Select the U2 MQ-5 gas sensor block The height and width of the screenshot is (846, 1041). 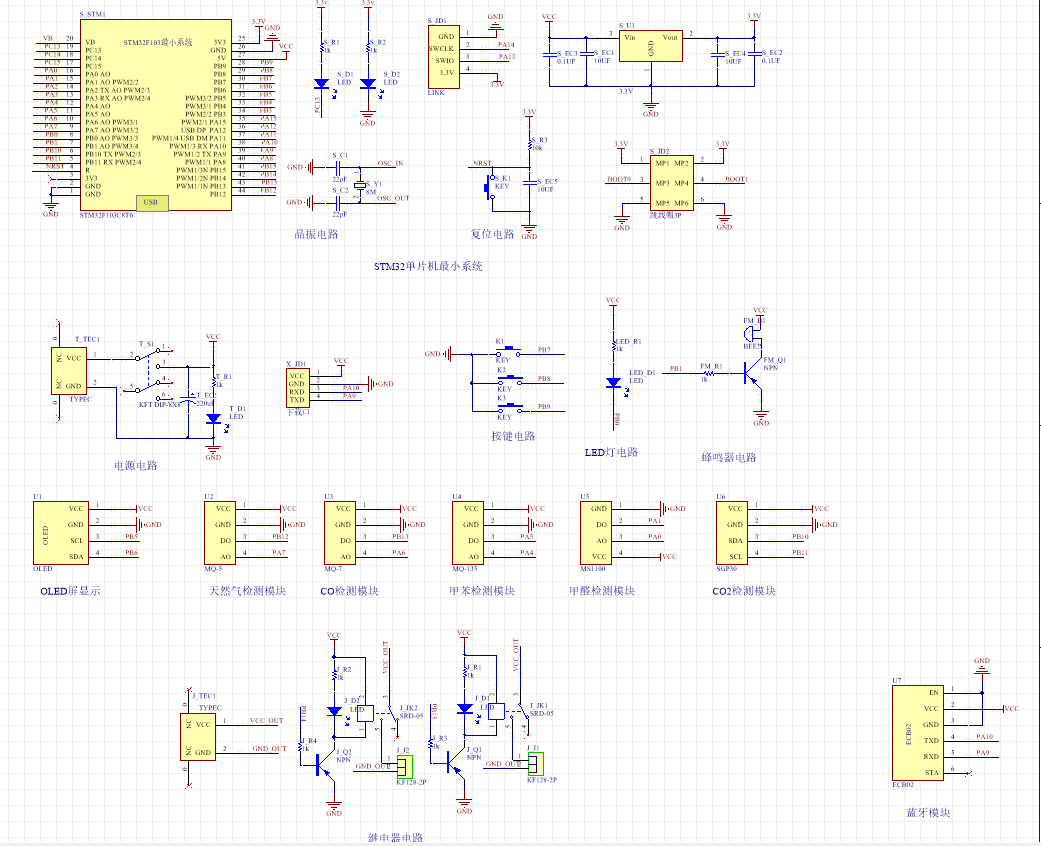coord(222,533)
